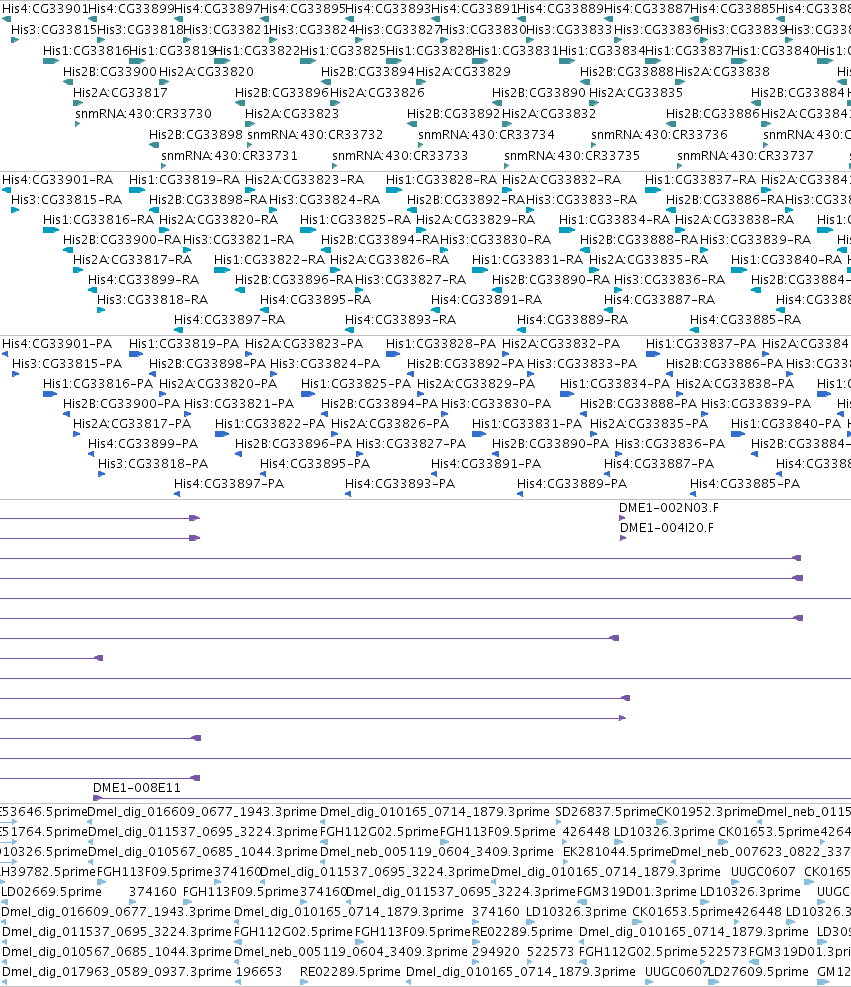Click the blue glyph under His1:CG33819-PA
851x987 pixels.
click(136, 354)
